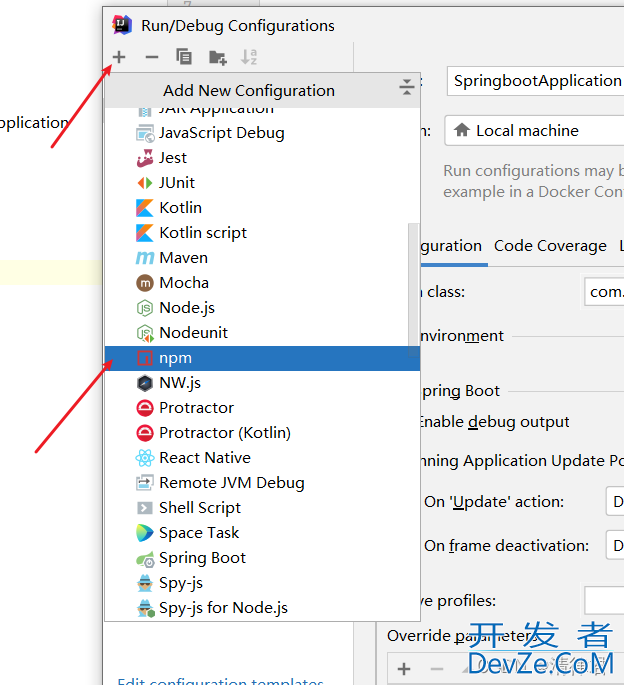Choose the Spring Boot list entry
624x685 pixels.
pyautogui.click(x=262, y=558)
